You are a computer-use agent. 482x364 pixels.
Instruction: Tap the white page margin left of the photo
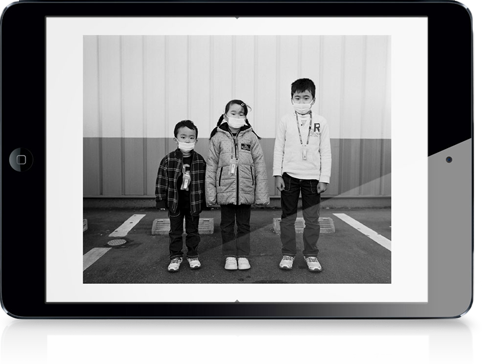click(65, 159)
